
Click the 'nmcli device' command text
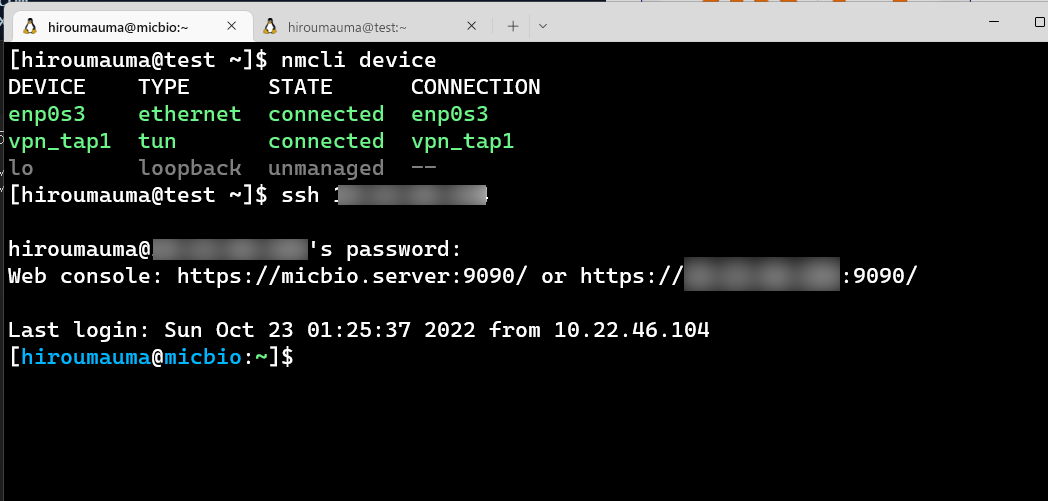pos(358,60)
